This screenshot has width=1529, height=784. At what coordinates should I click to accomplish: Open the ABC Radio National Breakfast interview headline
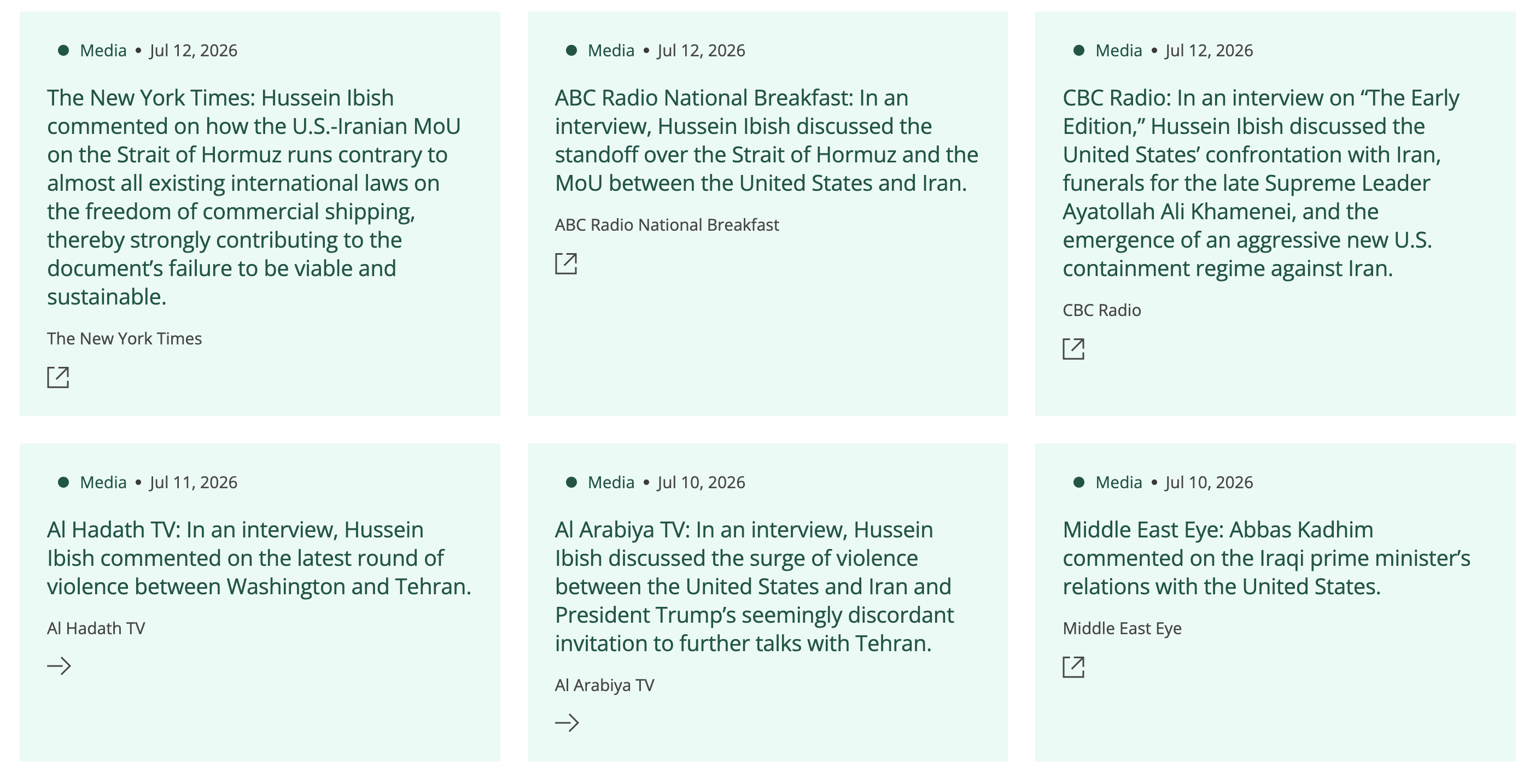click(766, 140)
